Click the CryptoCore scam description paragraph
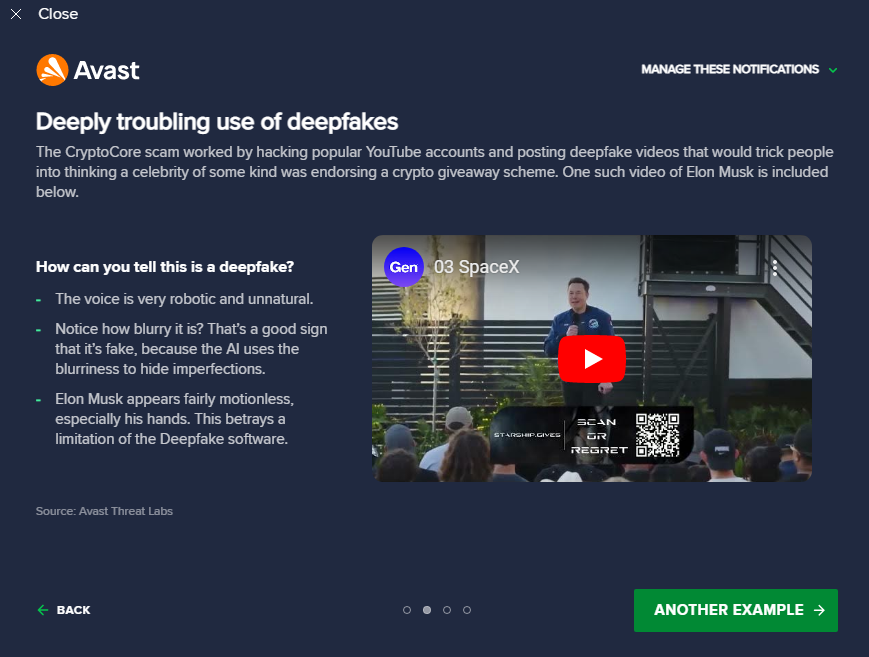 pos(434,172)
